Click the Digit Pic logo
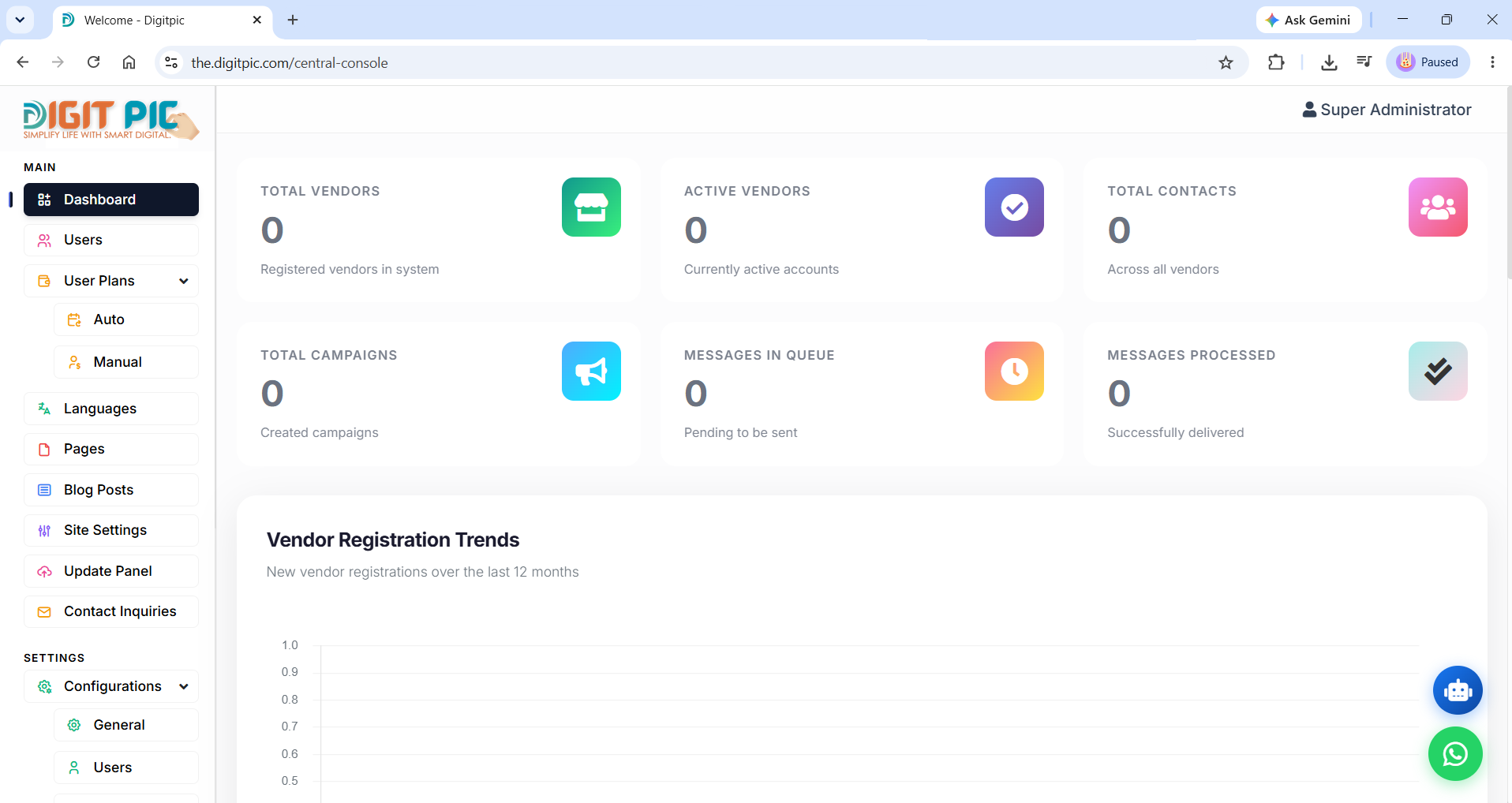The image size is (1512, 803). coord(110,120)
